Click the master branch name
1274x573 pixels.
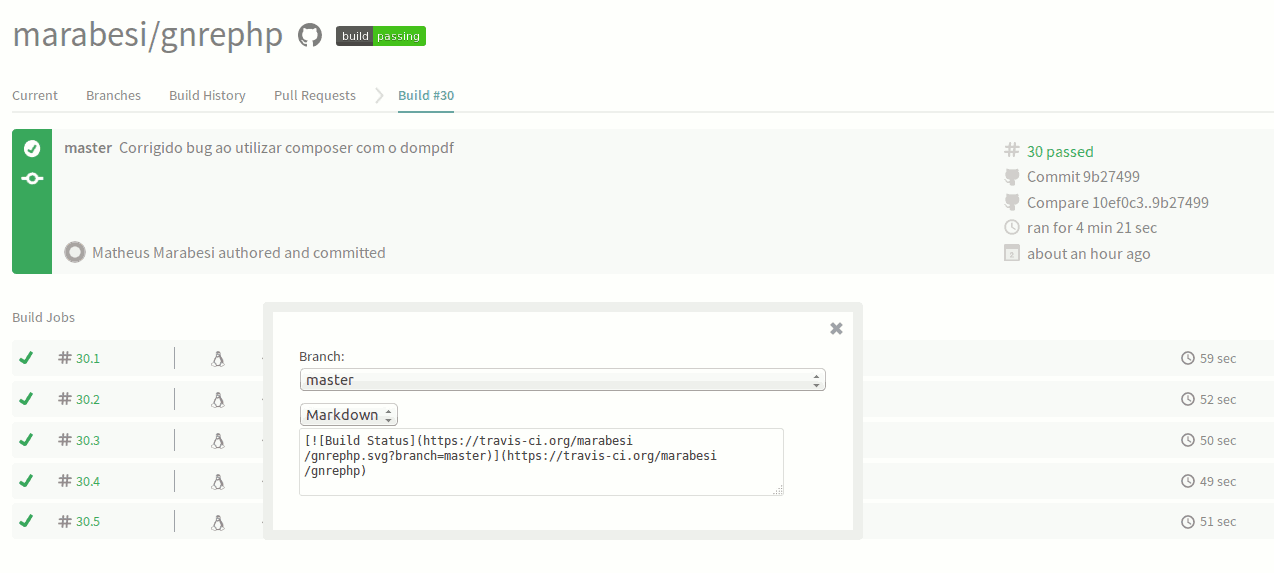click(x=88, y=148)
